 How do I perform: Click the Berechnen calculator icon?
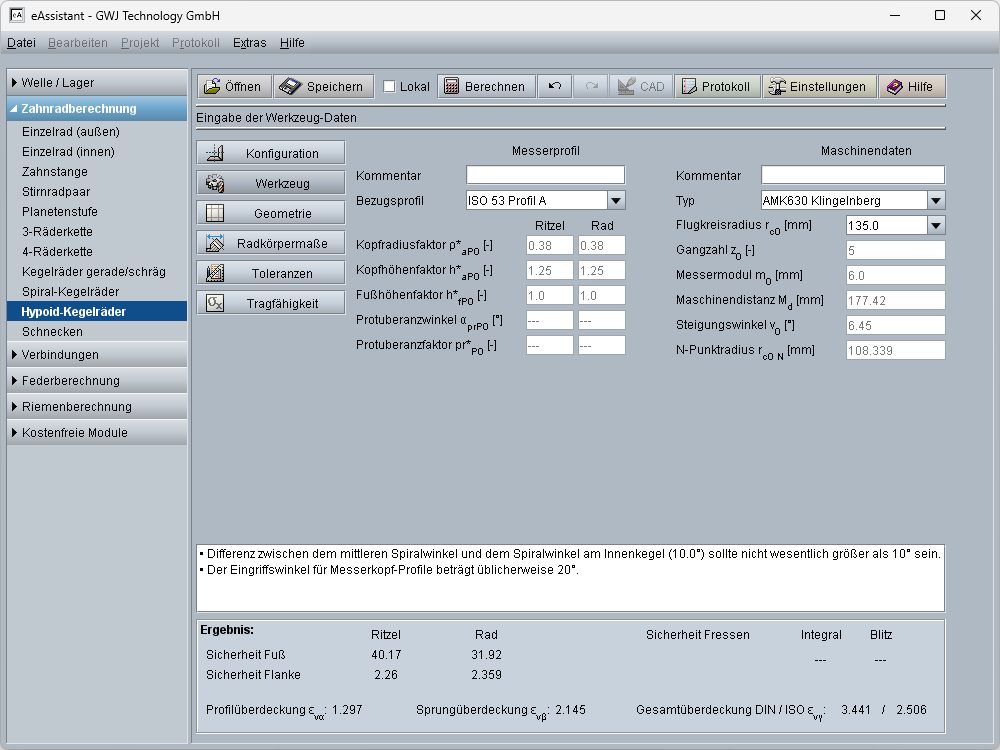pyautogui.click(x=451, y=87)
